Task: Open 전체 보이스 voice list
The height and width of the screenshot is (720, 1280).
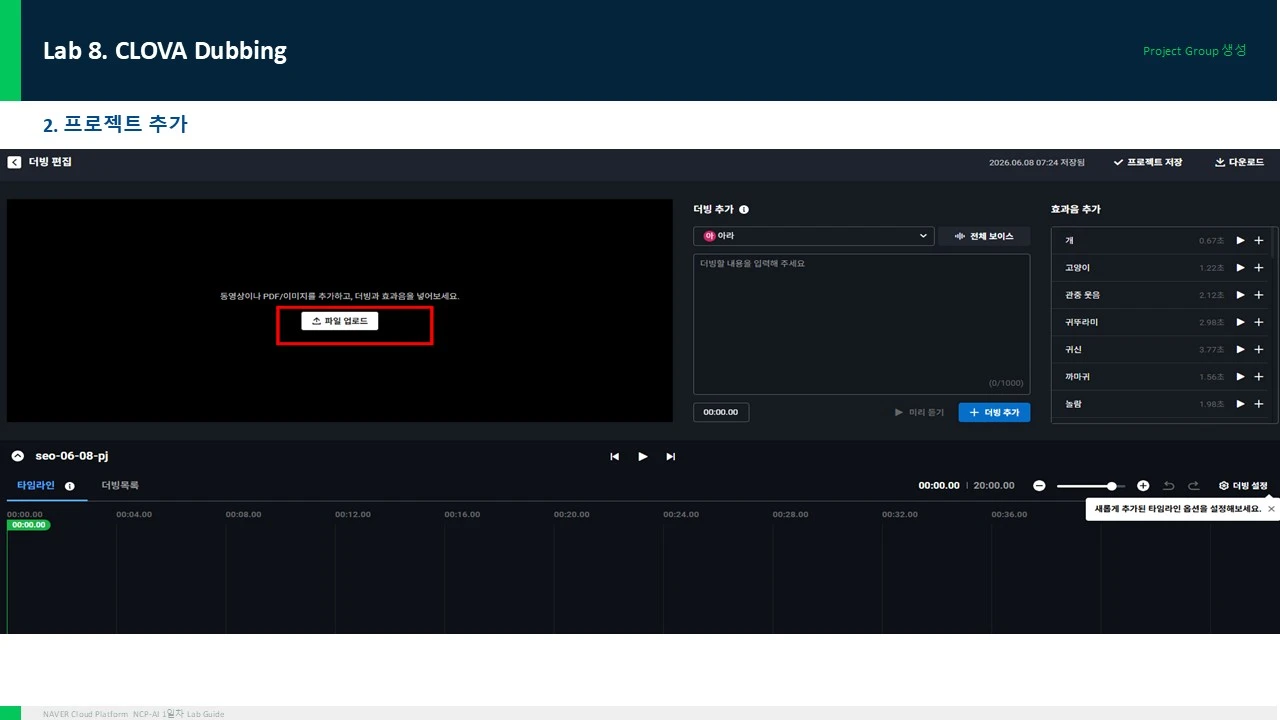Action: pos(984,236)
